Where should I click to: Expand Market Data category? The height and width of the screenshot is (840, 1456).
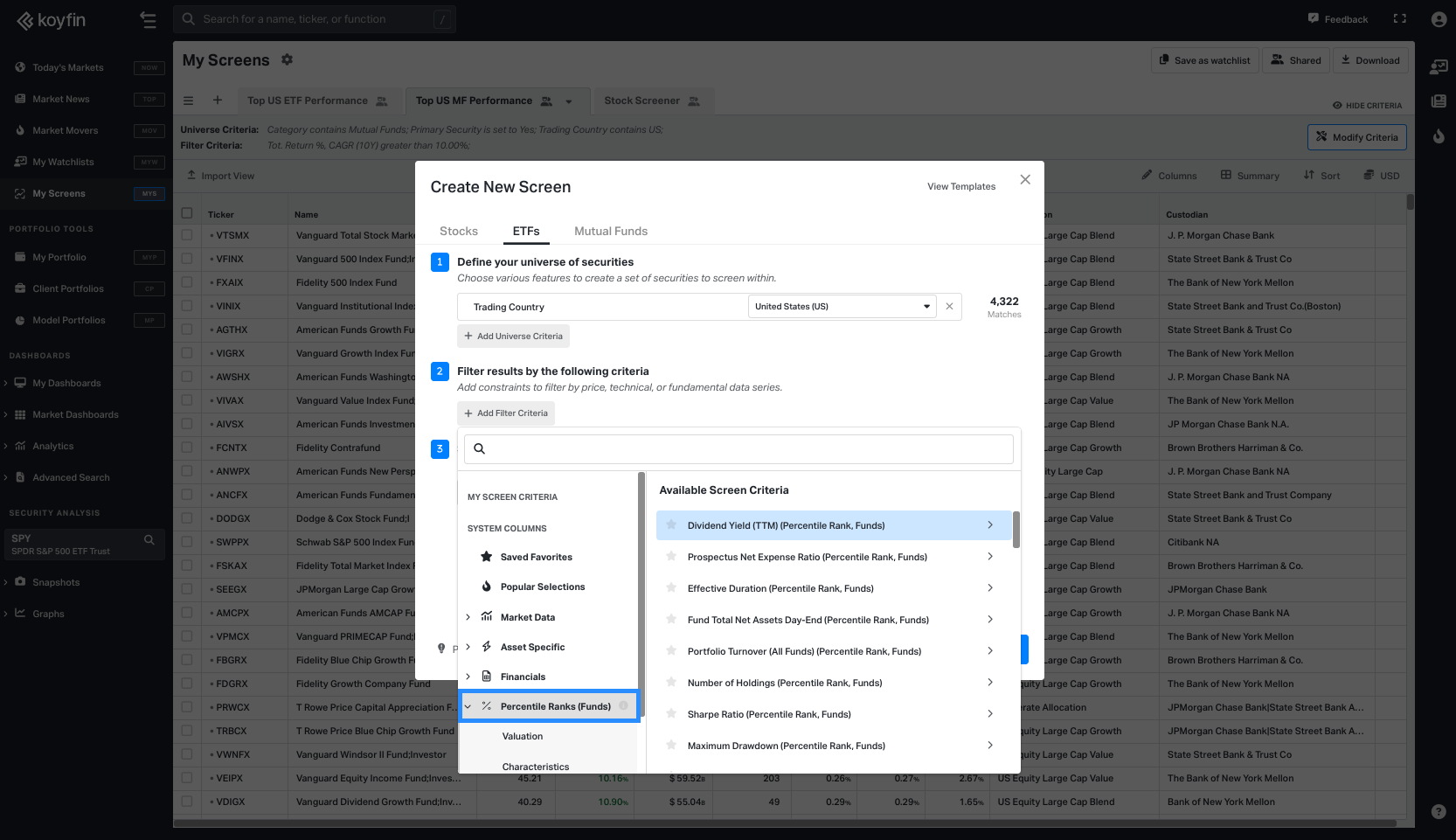468,617
